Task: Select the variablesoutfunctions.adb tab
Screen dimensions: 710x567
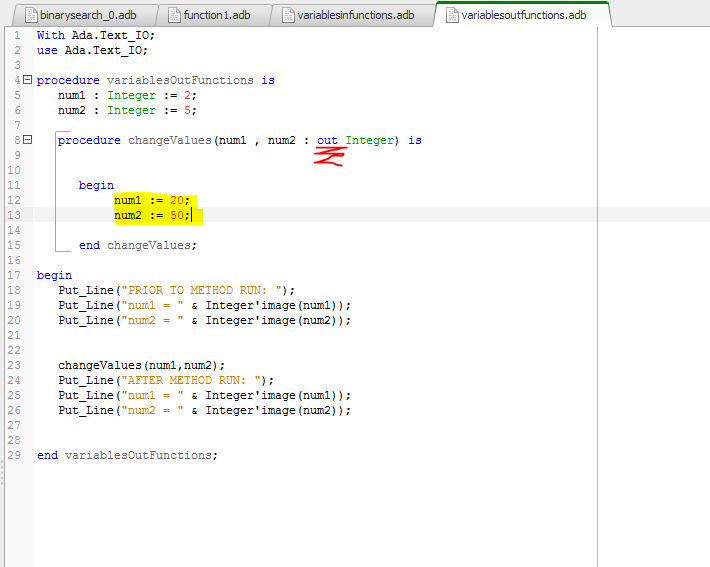Action: (522, 14)
